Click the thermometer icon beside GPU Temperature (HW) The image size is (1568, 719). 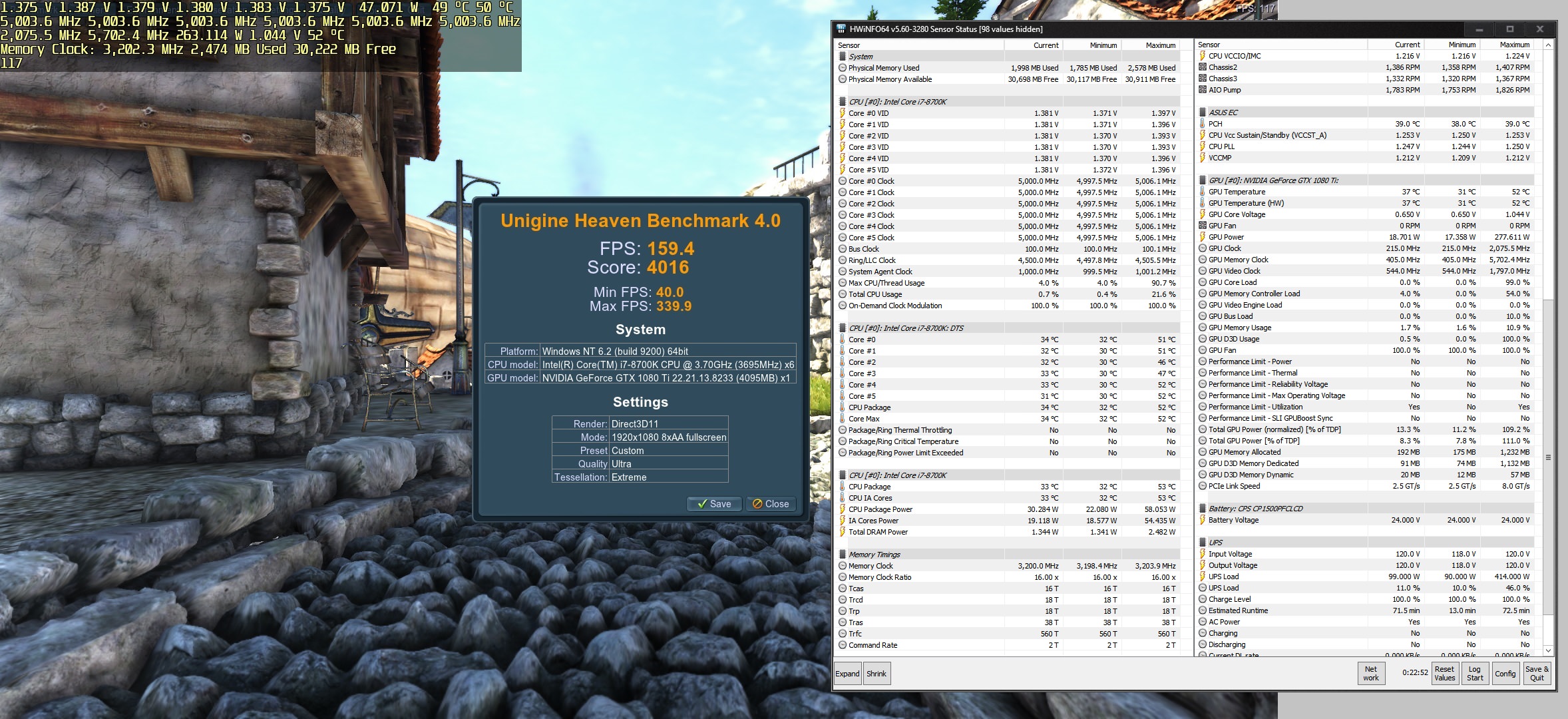tap(1203, 203)
